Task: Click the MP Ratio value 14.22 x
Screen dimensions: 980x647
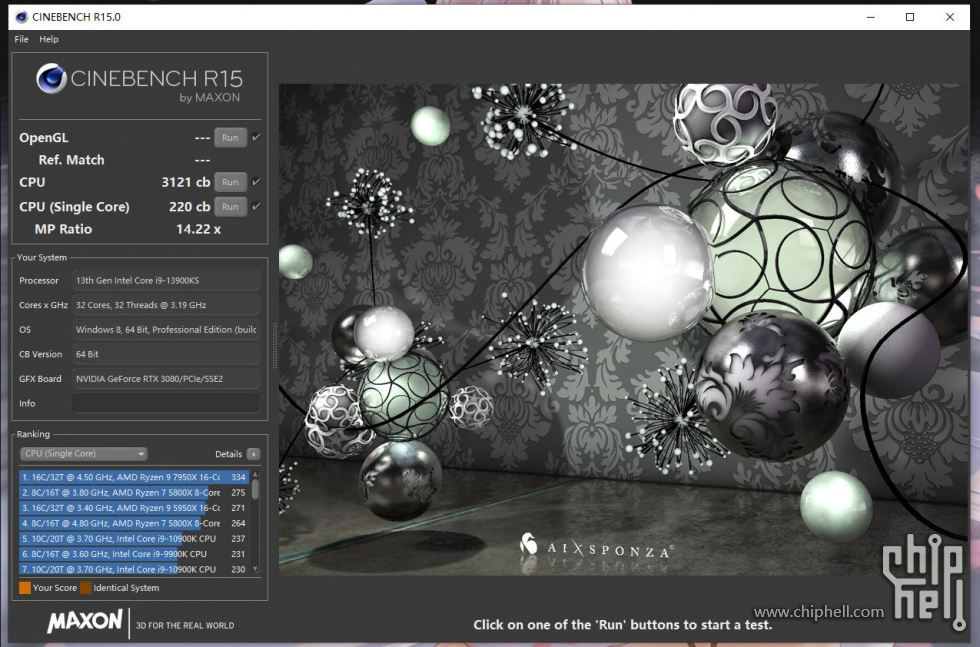Action: [x=198, y=229]
